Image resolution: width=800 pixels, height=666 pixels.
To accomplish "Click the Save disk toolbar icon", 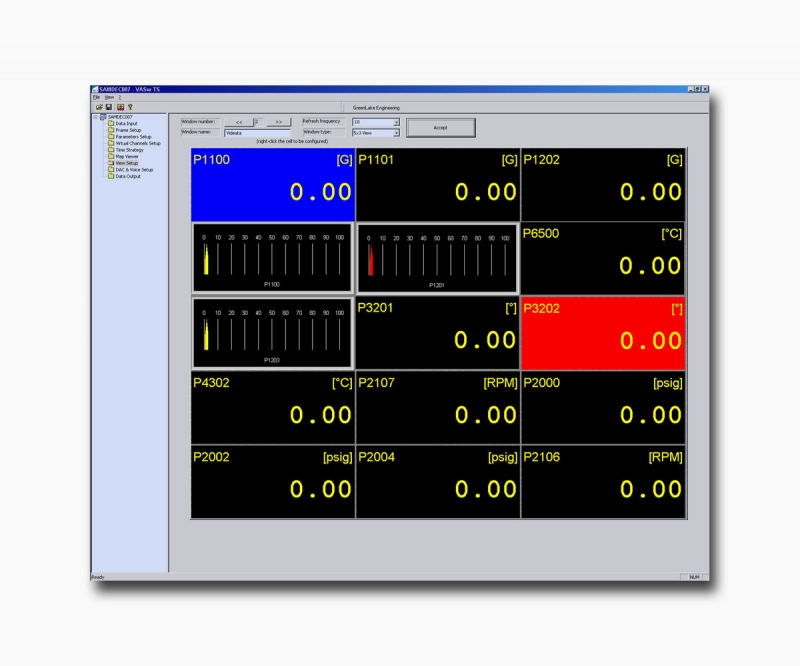I will point(108,106).
